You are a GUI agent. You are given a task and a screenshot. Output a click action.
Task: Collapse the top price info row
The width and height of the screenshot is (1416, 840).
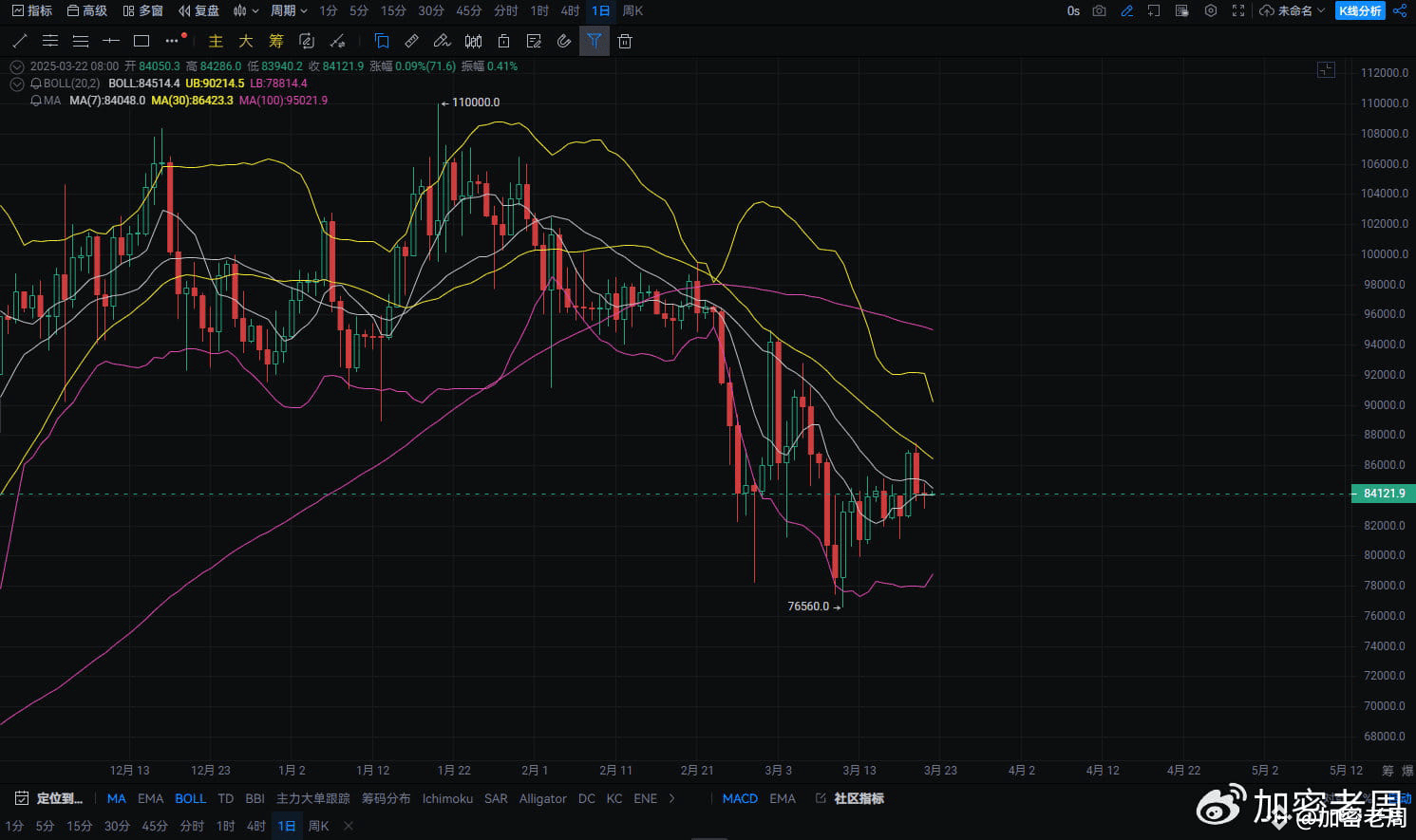point(17,66)
